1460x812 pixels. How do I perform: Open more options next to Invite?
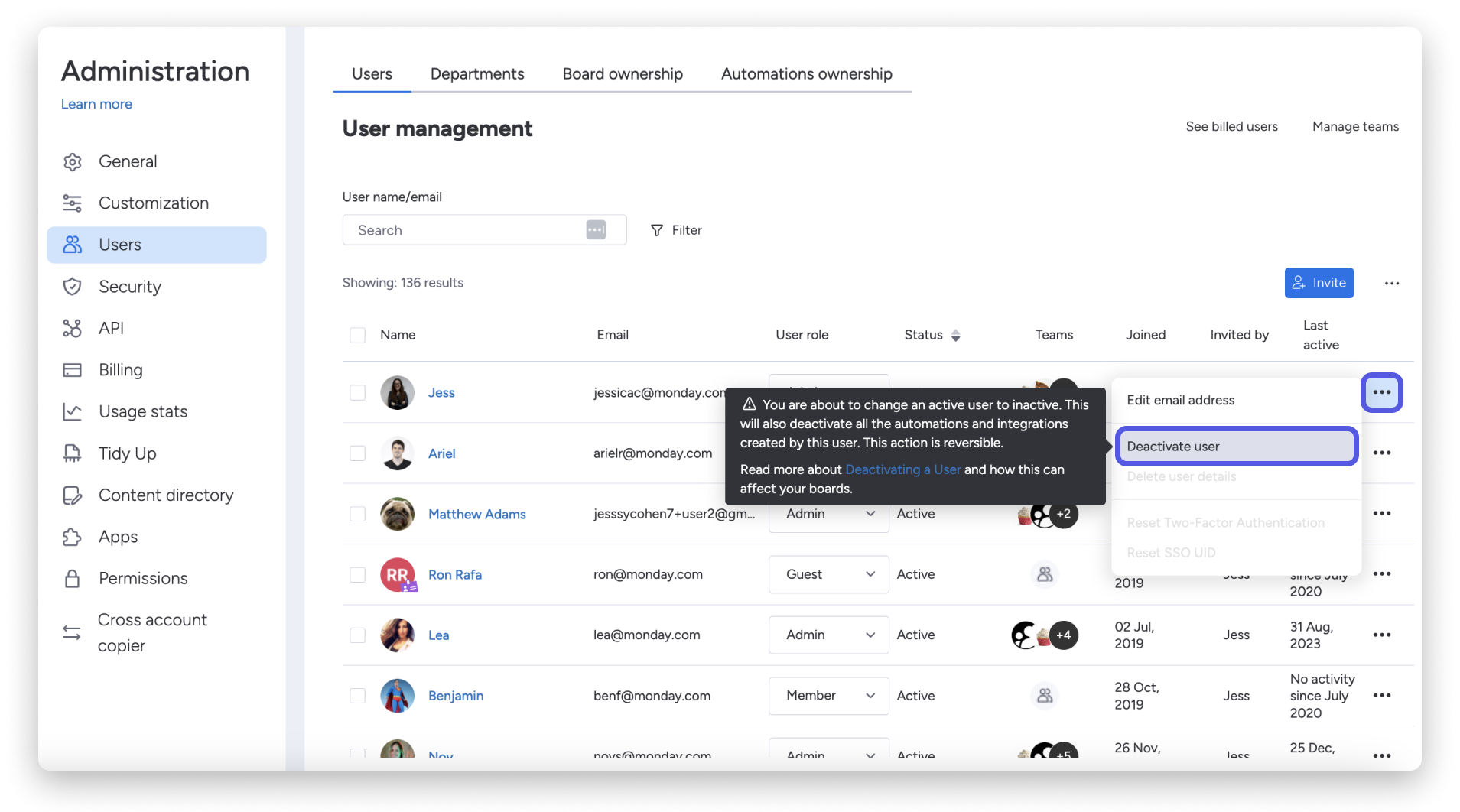tap(1391, 283)
